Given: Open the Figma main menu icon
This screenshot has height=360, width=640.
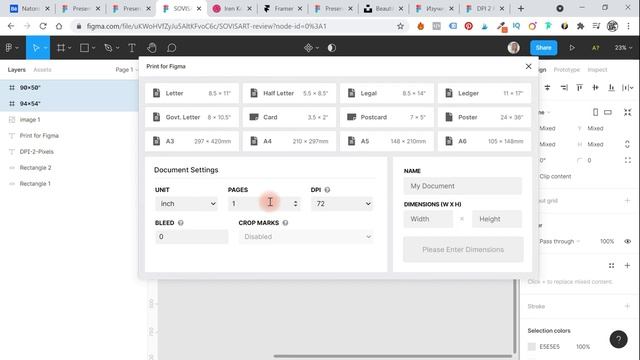Looking at the screenshot, I should pos(9,48).
